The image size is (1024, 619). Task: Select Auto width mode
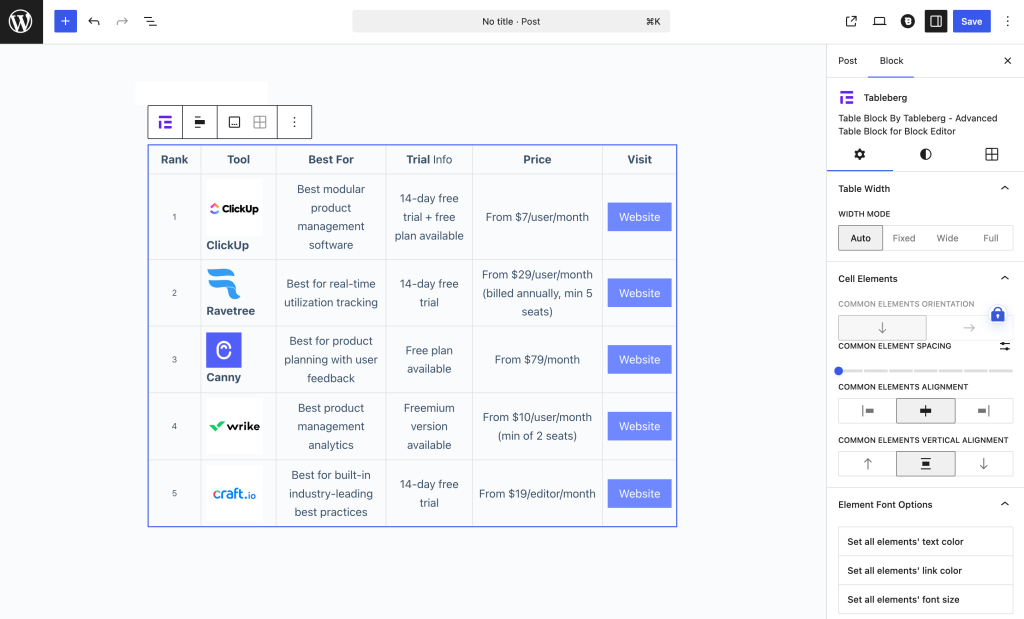[861, 238]
